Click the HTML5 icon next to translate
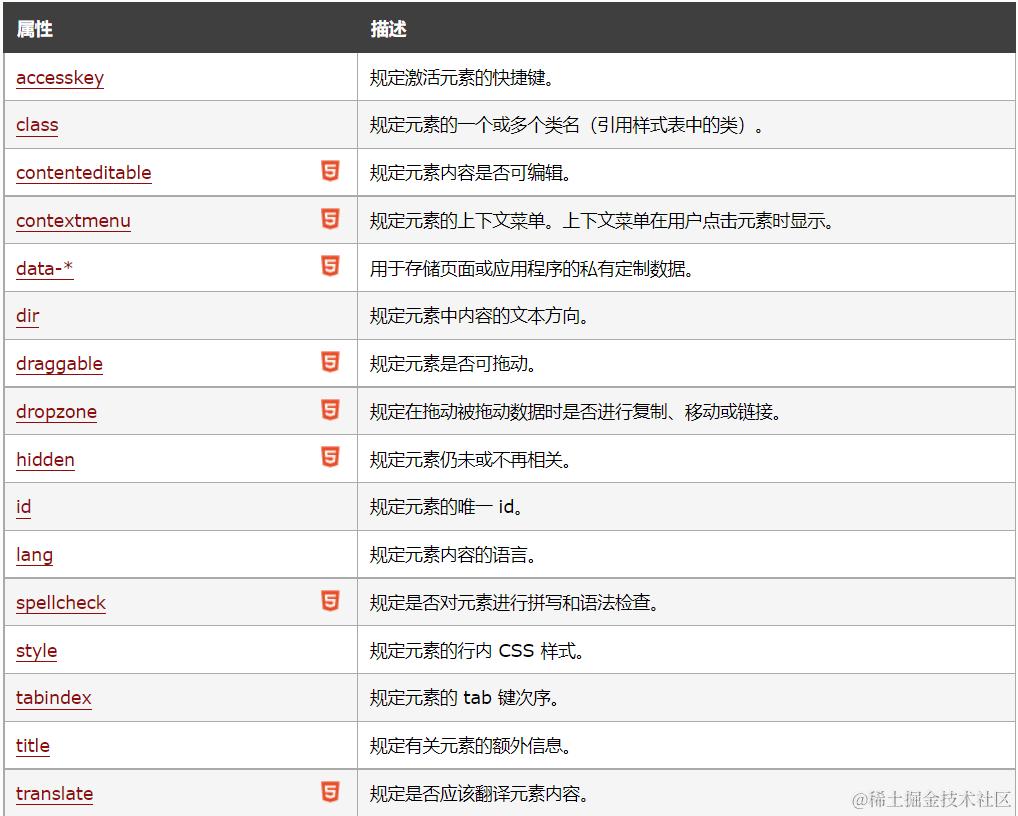Viewport: 1018px width, 816px height. [330, 789]
